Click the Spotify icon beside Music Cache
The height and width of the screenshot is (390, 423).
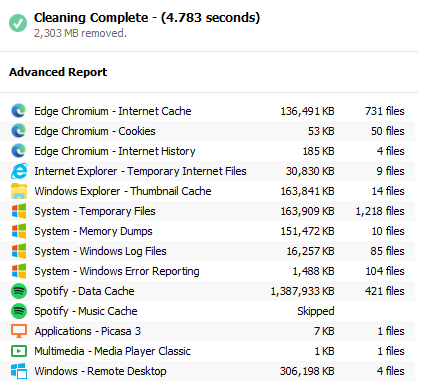point(19,311)
